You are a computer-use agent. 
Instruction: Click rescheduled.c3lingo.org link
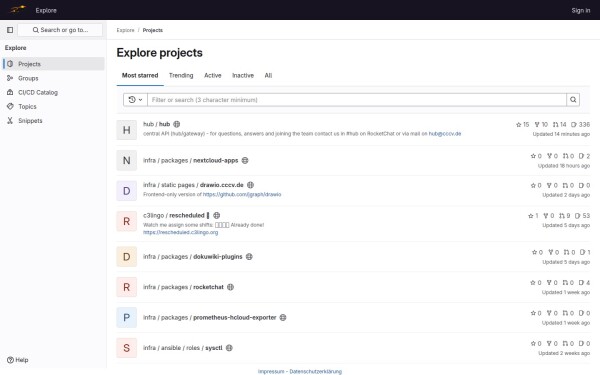pyautogui.click(x=181, y=232)
